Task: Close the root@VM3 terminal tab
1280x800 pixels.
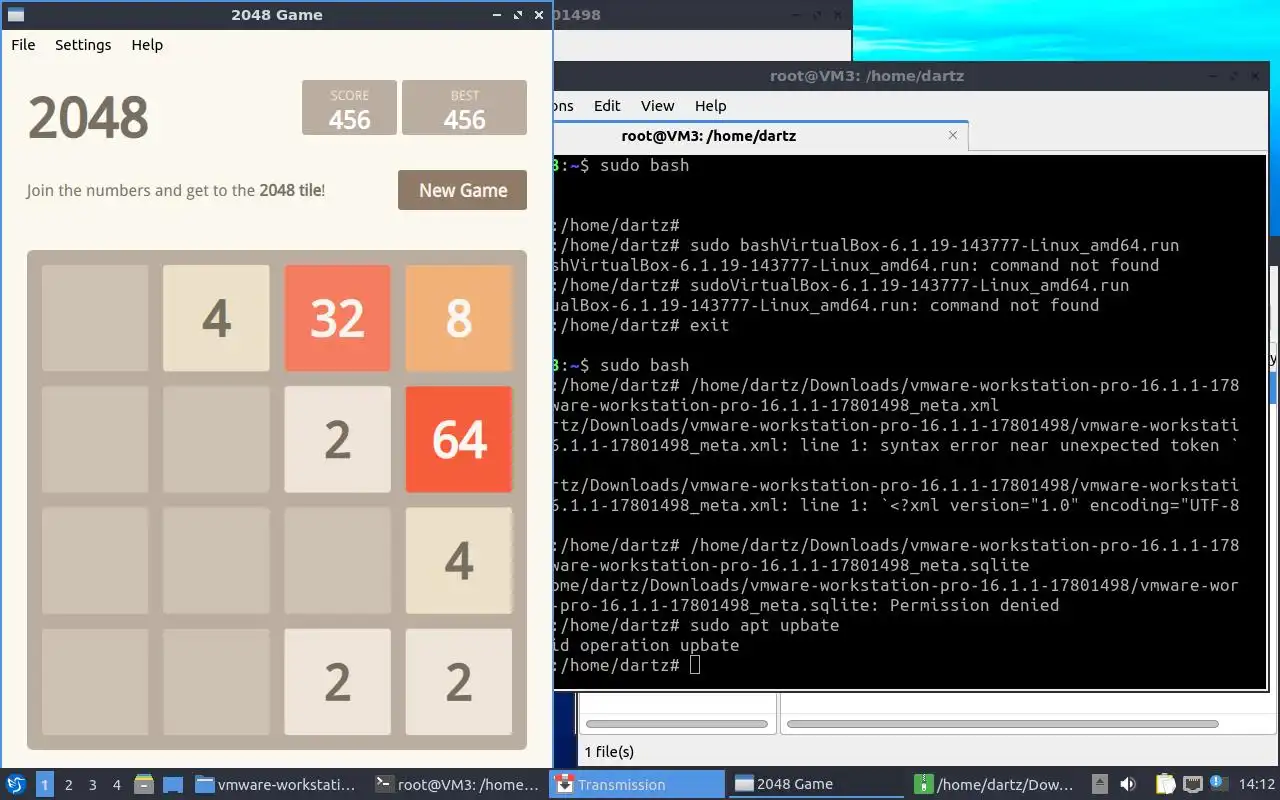Action: 952,135
